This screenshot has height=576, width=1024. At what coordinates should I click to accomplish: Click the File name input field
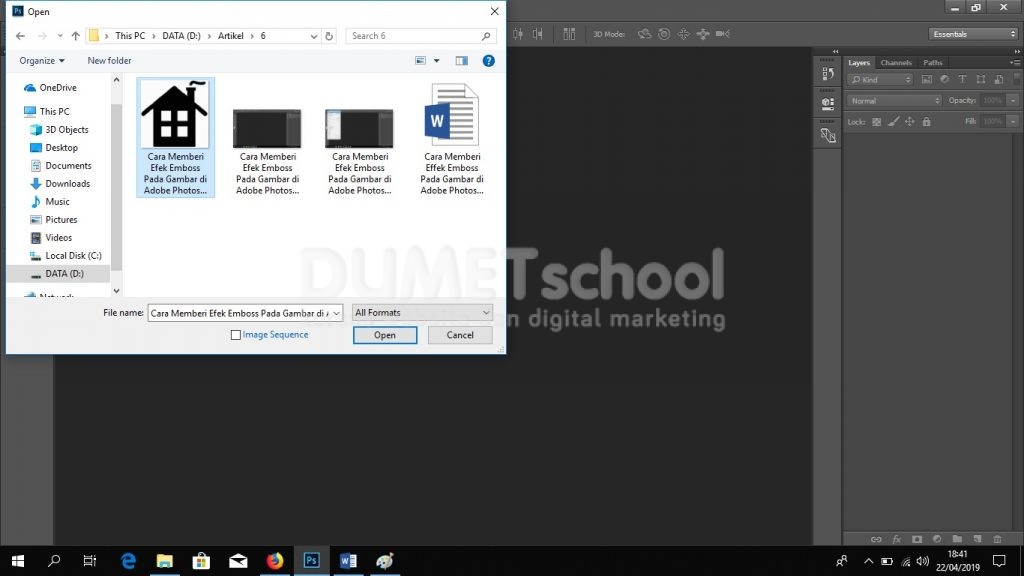click(238, 313)
